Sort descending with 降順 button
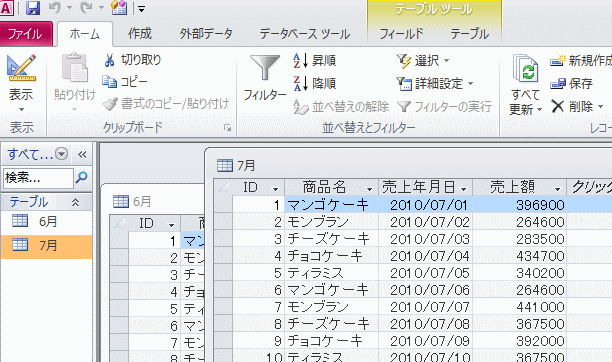Viewport: 612px width, 362px height. pos(315,83)
